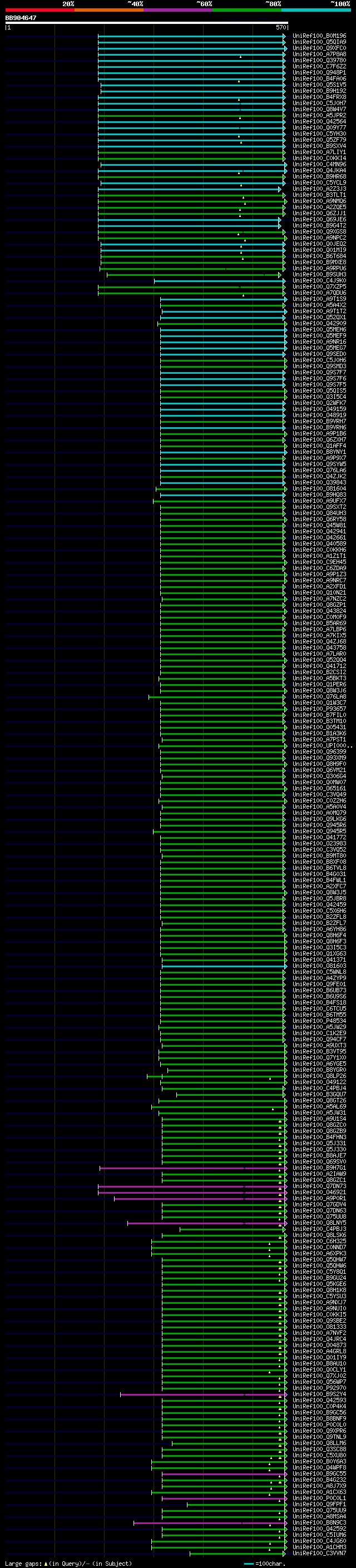Click the red ~20% identity legend segment
The width and height of the screenshot is (356, 1568).
pos(39,10)
